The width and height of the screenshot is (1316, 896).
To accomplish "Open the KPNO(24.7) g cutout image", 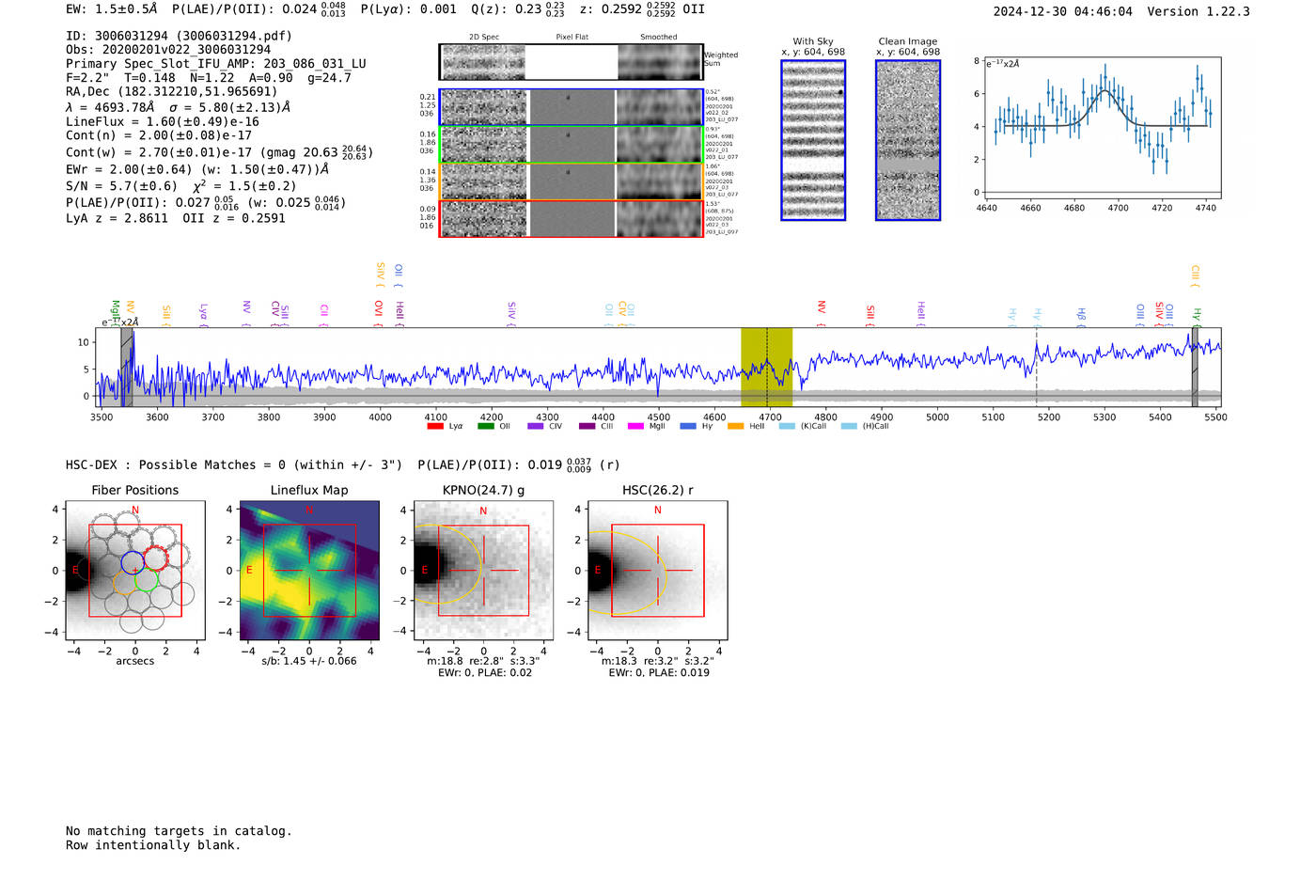I will click(x=483, y=571).
